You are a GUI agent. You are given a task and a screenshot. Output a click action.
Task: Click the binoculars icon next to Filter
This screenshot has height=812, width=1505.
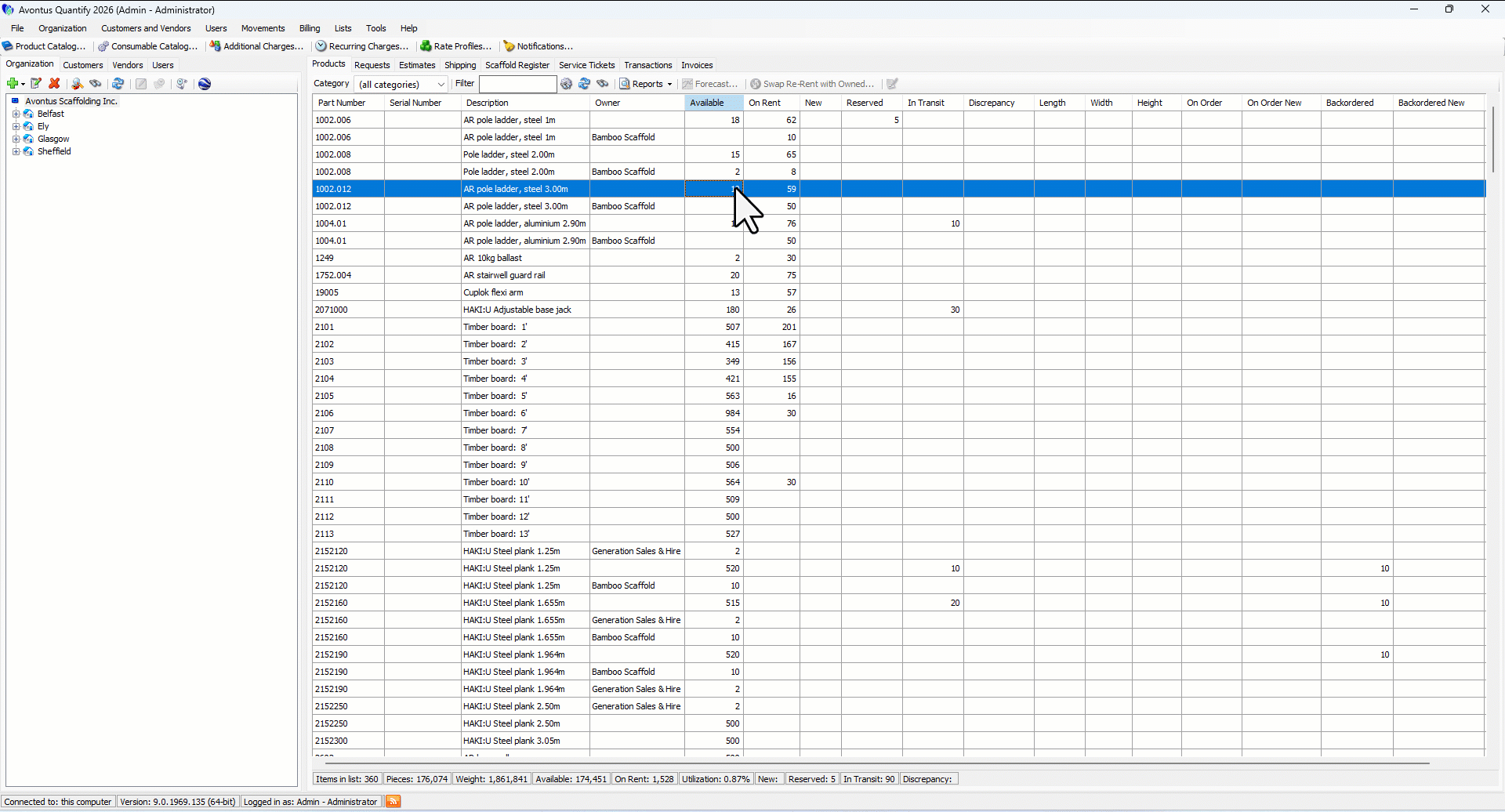603,84
